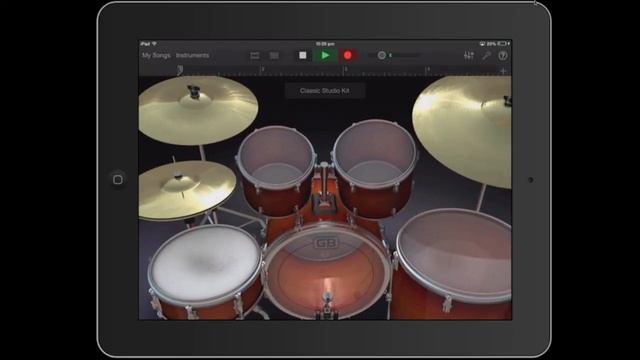Viewport: 640px width, 360px height.
Task: Tap the hi-hat cymbal
Action: coord(186,190)
